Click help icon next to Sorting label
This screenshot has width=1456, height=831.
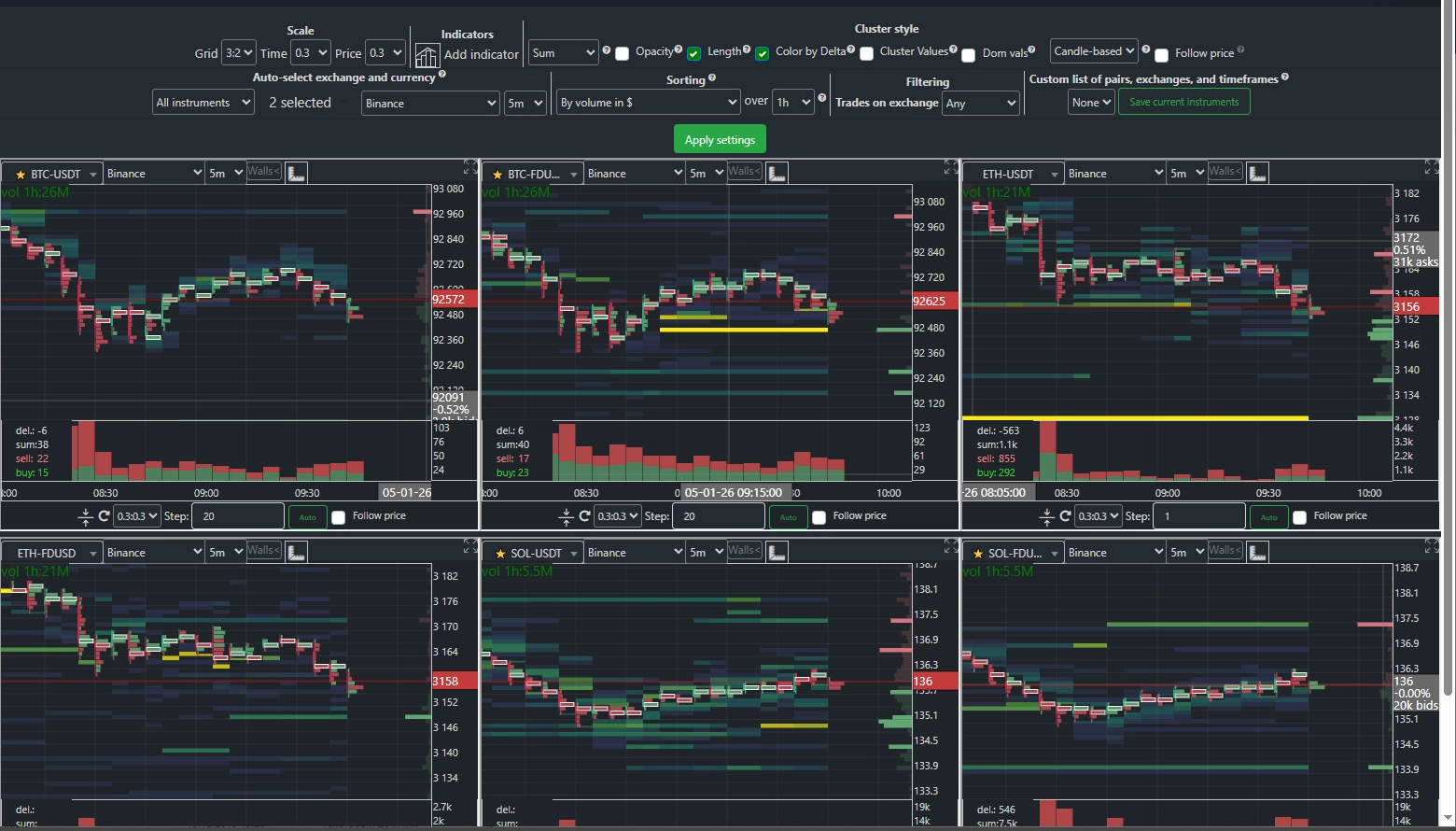pyautogui.click(x=712, y=78)
